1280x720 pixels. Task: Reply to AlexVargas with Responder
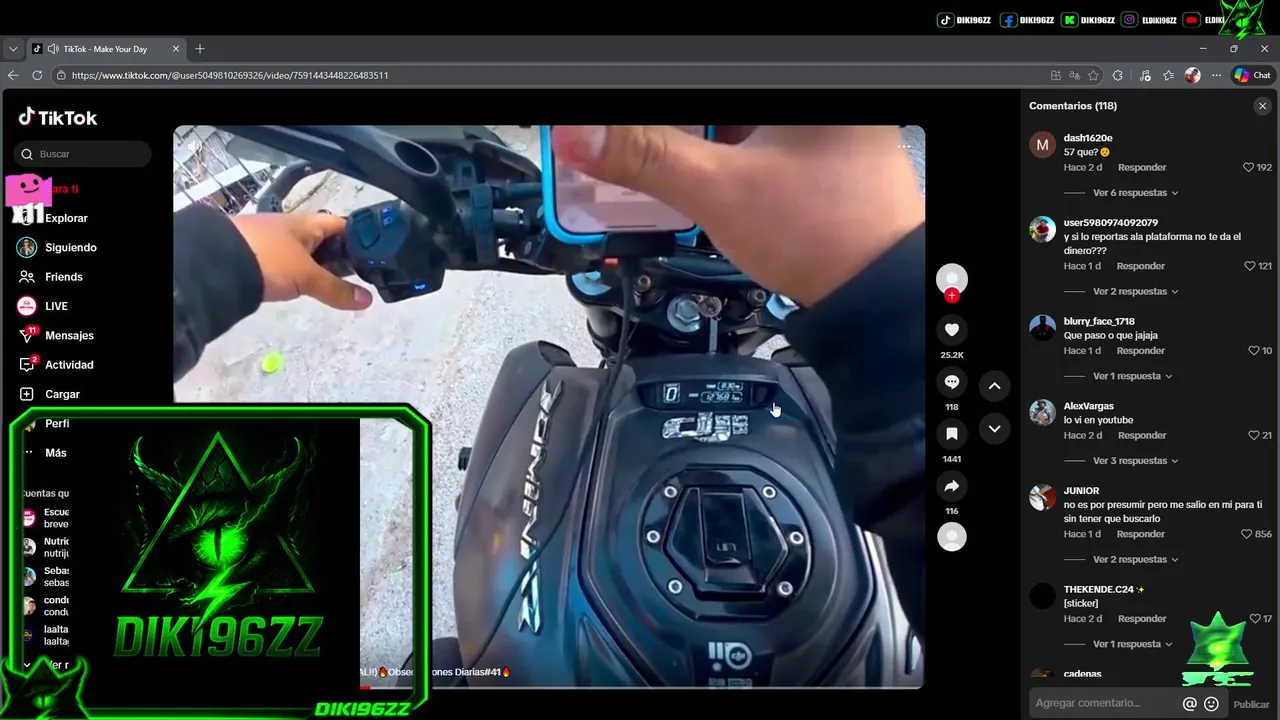(x=1141, y=435)
